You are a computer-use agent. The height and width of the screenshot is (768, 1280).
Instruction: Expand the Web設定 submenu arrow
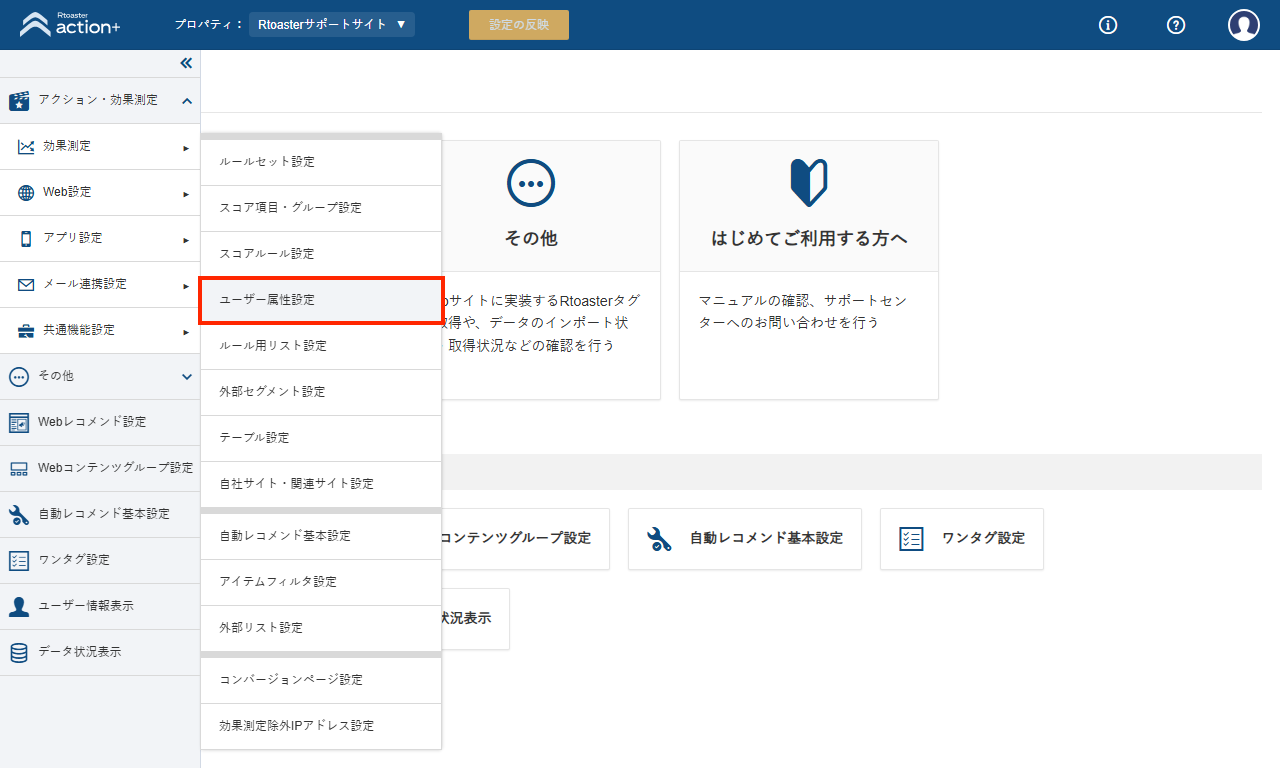tap(186, 194)
